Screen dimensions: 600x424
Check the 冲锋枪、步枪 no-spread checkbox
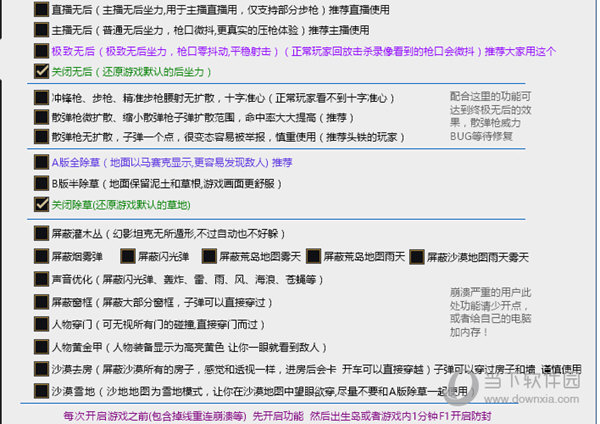tap(41, 98)
